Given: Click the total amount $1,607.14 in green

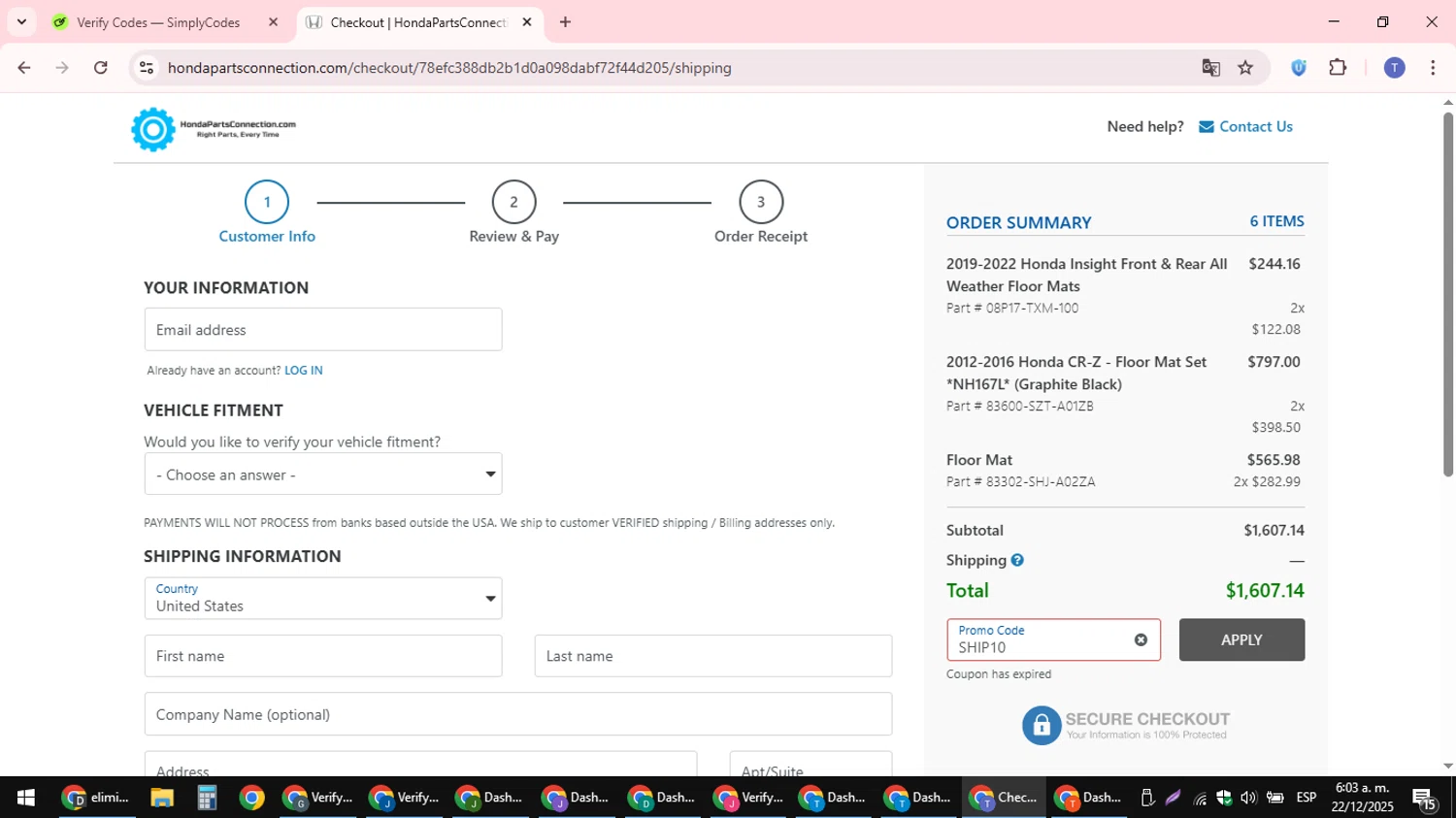Looking at the screenshot, I should pos(1265,590).
